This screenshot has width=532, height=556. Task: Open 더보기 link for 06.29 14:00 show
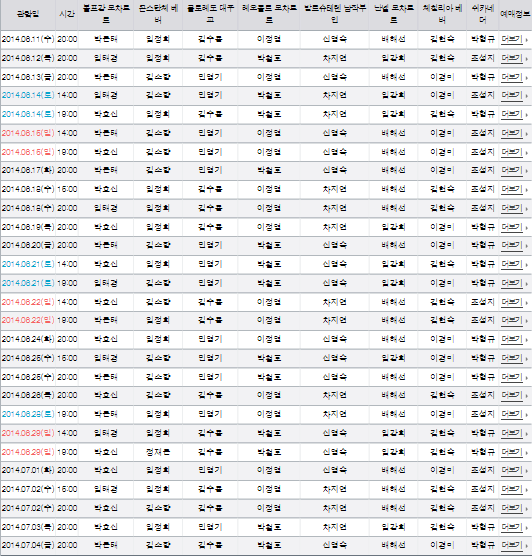[512, 433]
